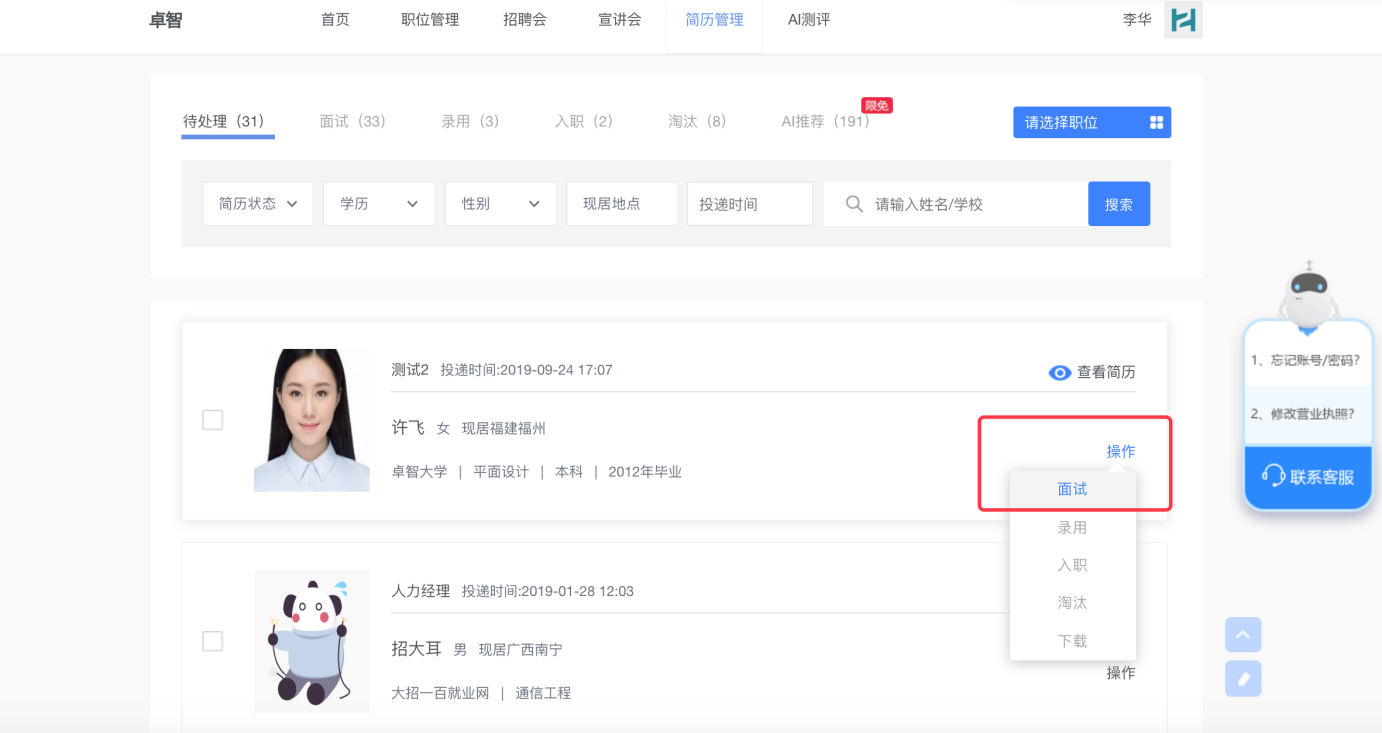Viewport: 1382px width, 733px height.
Task: Click the scroll-to-top arrow button
Action: pyautogui.click(x=1243, y=634)
